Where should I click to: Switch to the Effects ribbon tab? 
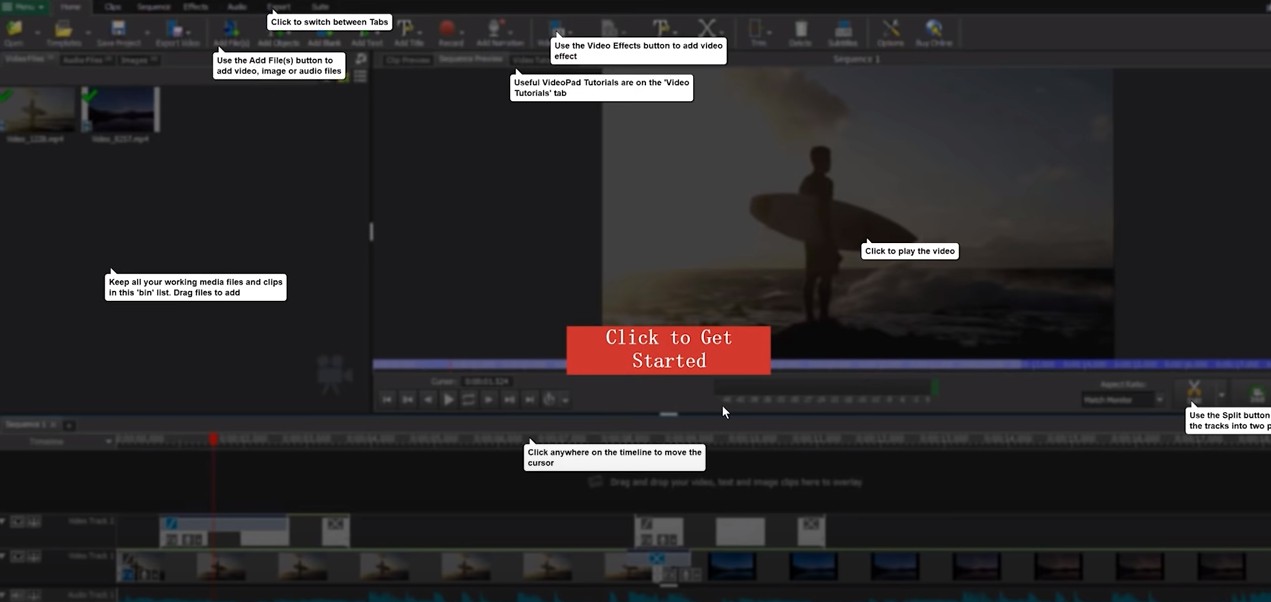point(195,7)
